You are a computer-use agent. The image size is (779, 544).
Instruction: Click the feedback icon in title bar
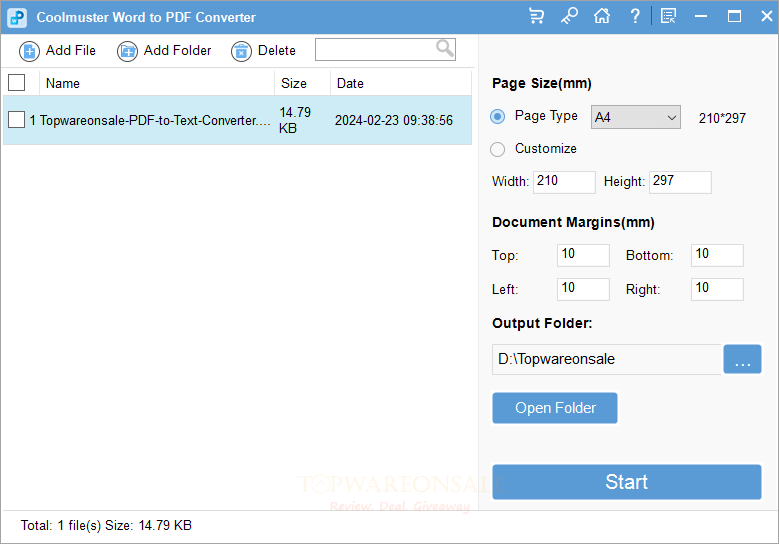tap(669, 16)
